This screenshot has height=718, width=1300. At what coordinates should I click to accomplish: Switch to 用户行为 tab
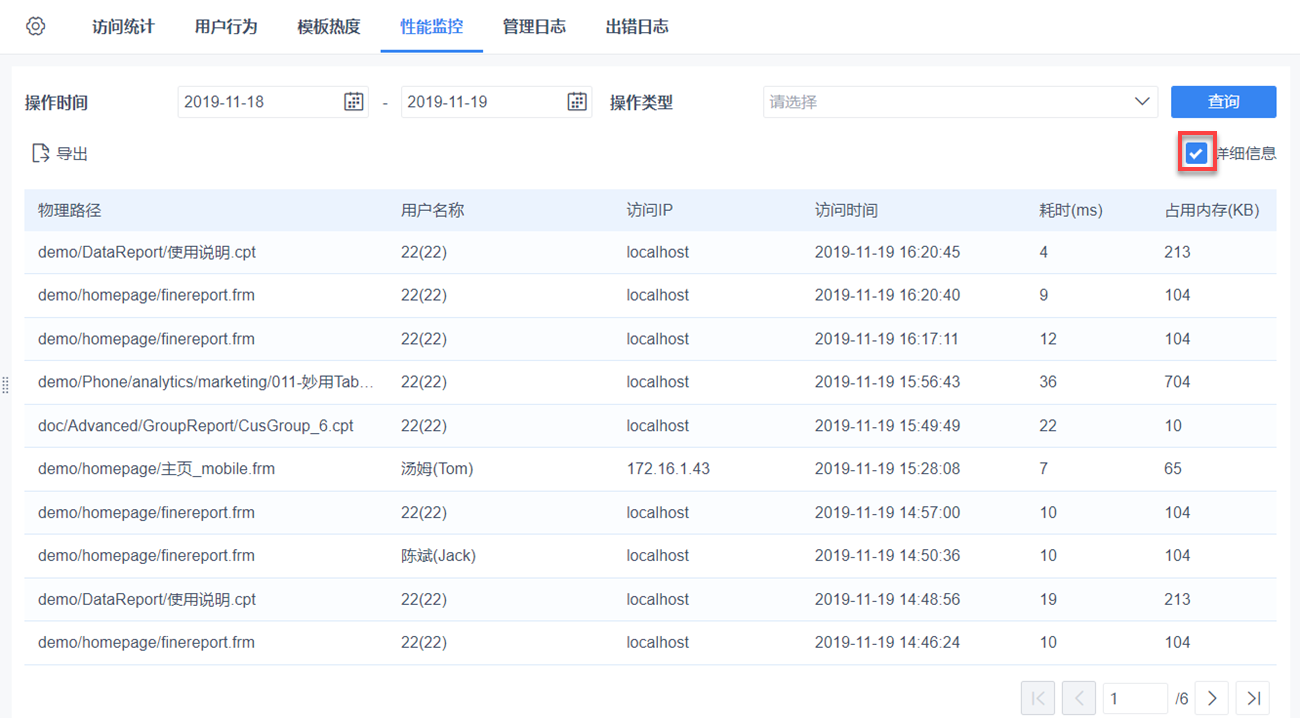(226, 27)
